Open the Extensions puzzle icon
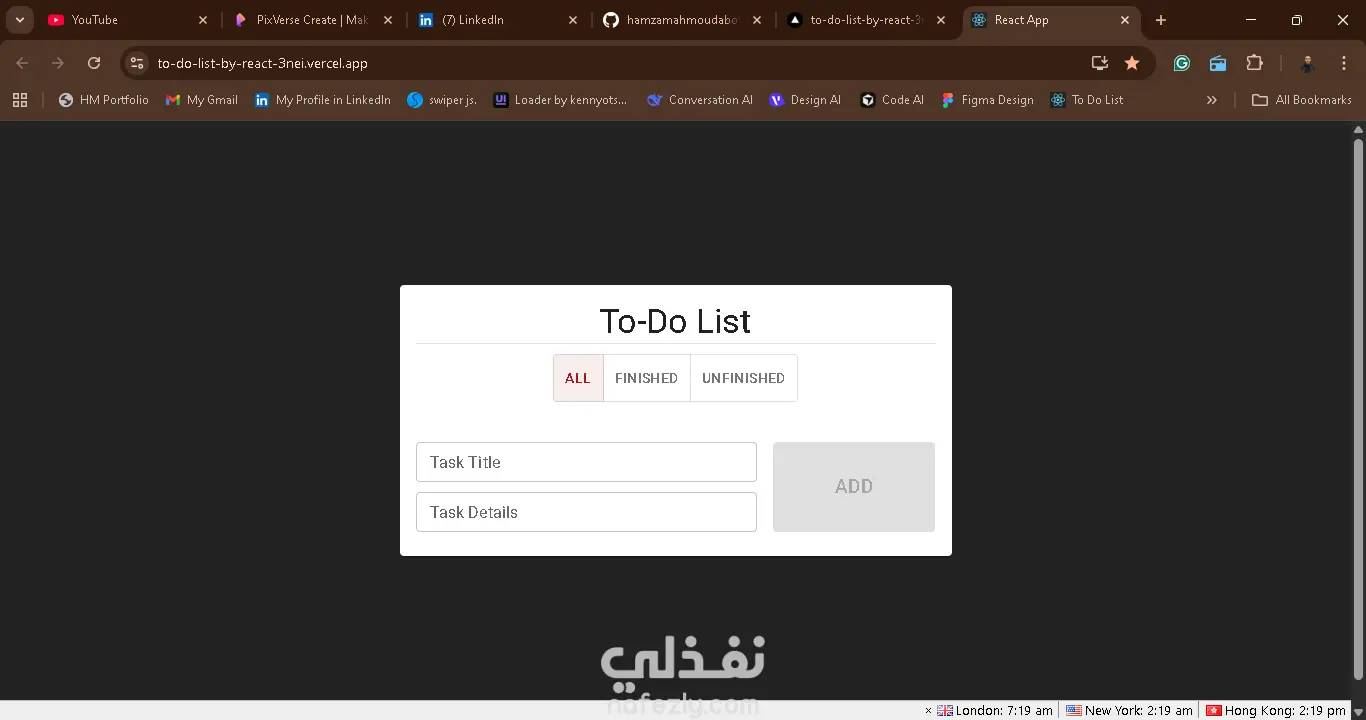 (1255, 63)
